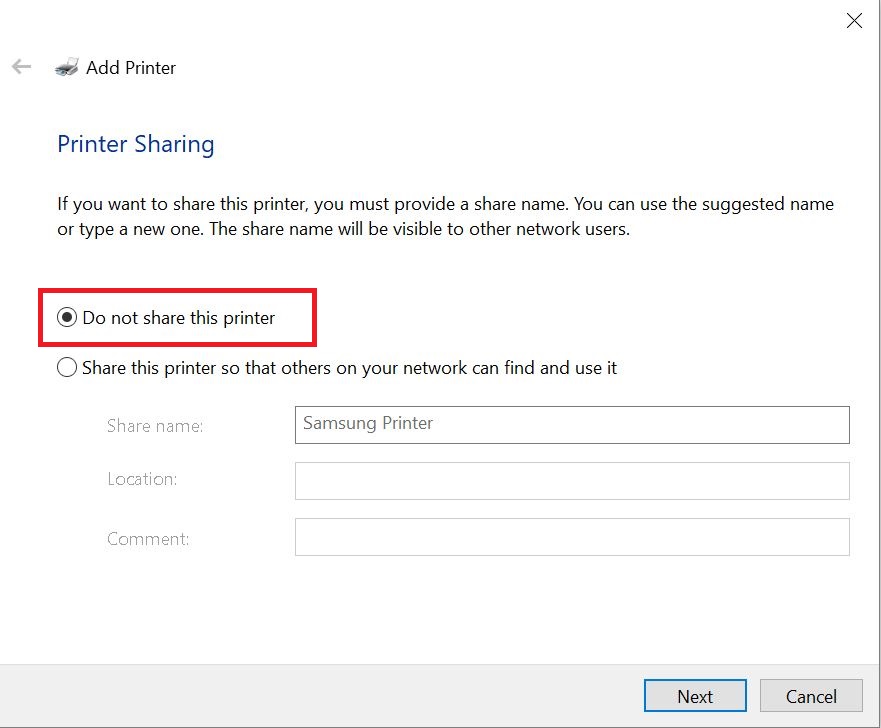Click the Printer Sharing heading

click(x=136, y=144)
